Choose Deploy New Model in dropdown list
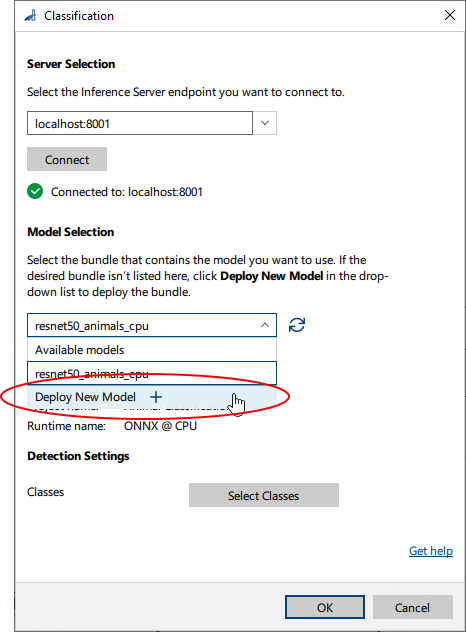The image size is (466, 632). pyautogui.click(x=152, y=397)
